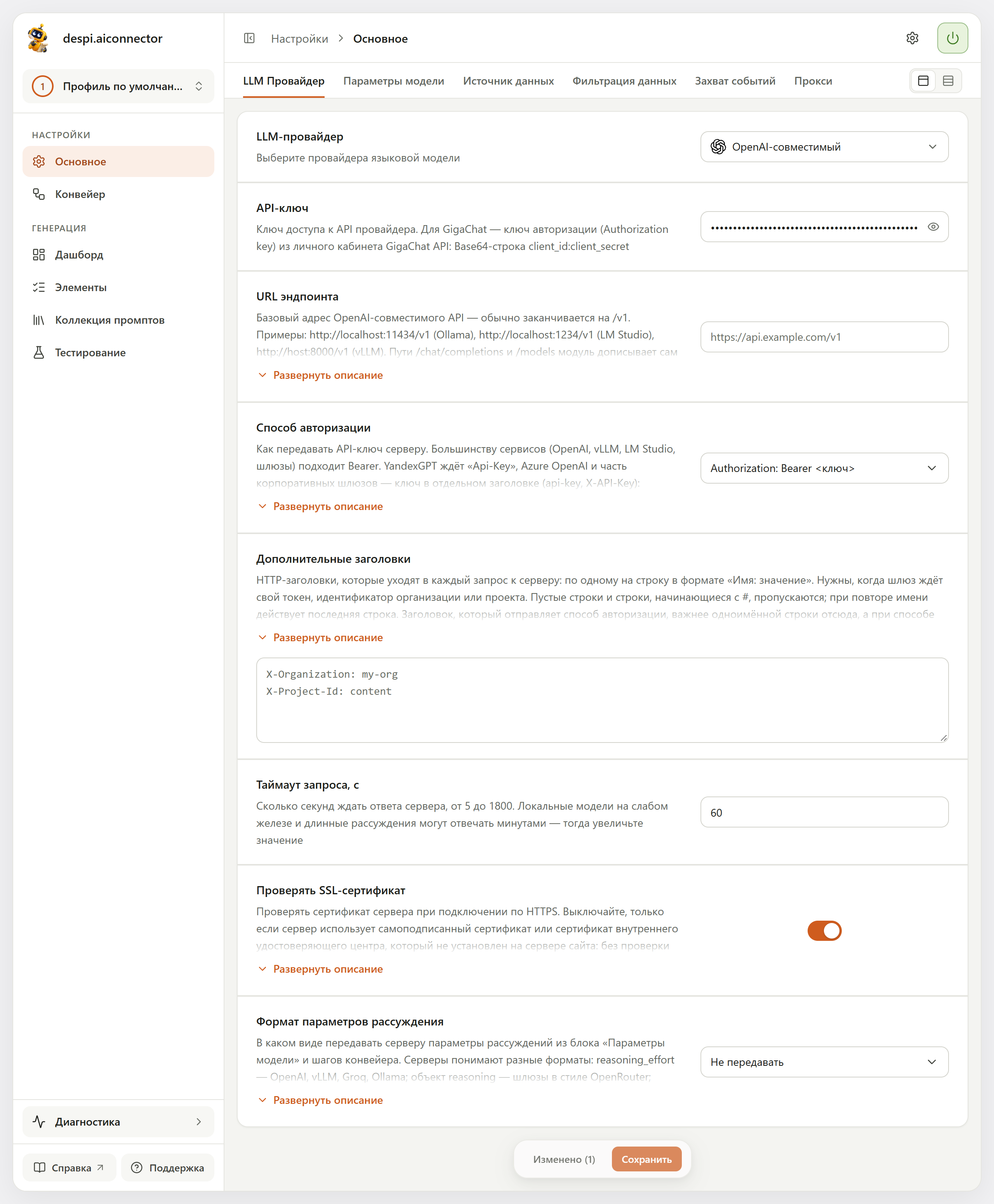The width and height of the screenshot is (994, 1204).
Task: Click Сохранить button
Action: tap(646, 1159)
